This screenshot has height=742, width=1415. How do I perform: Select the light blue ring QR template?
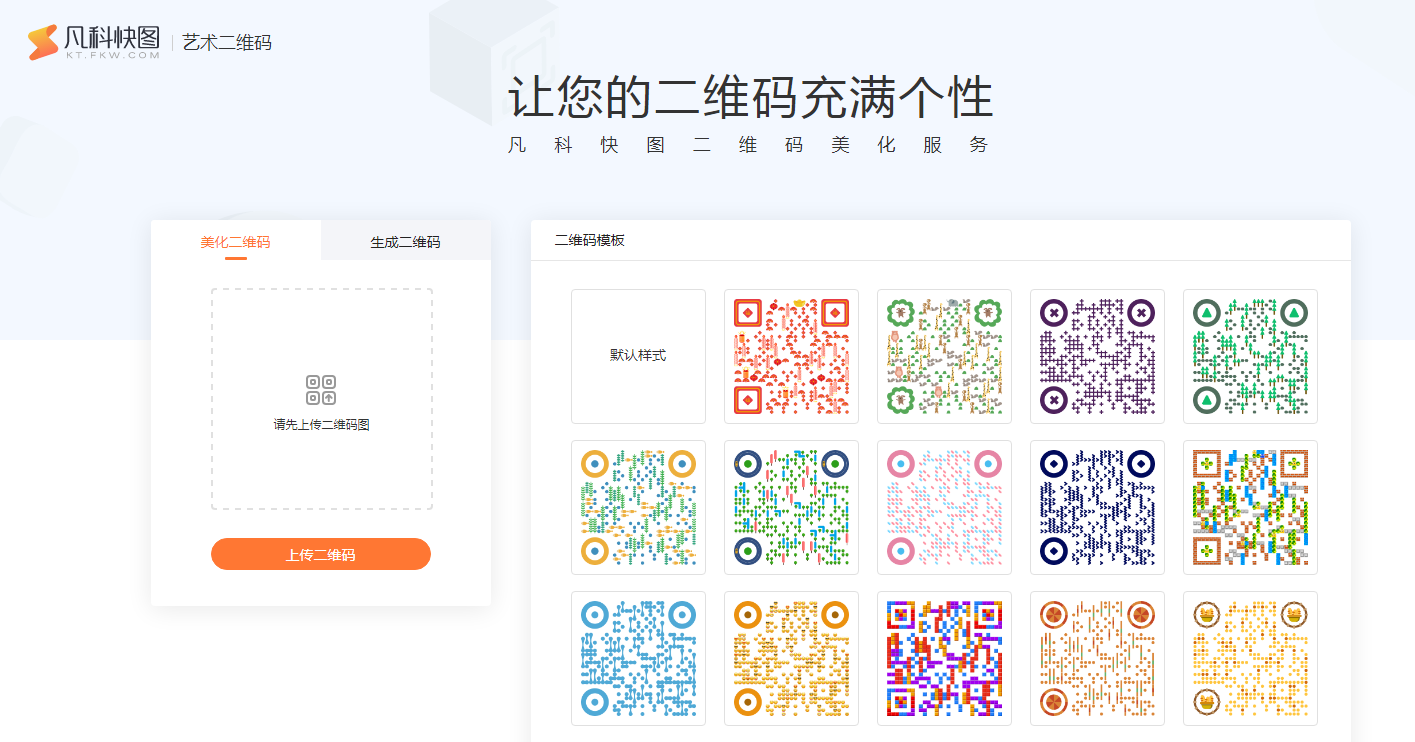coord(638,658)
